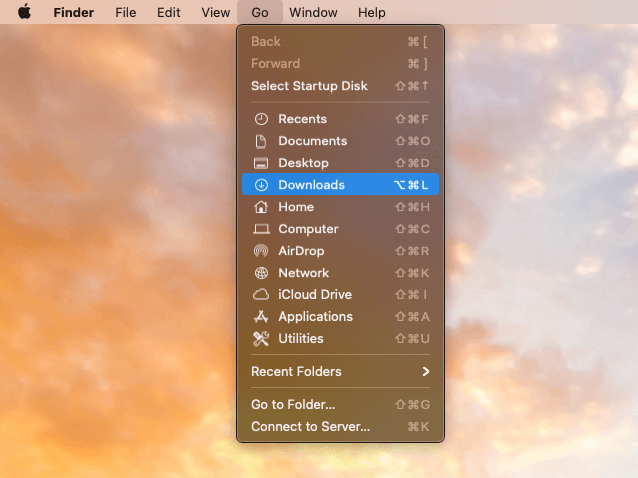
Task: Click the Recents clock icon
Action: (261, 119)
